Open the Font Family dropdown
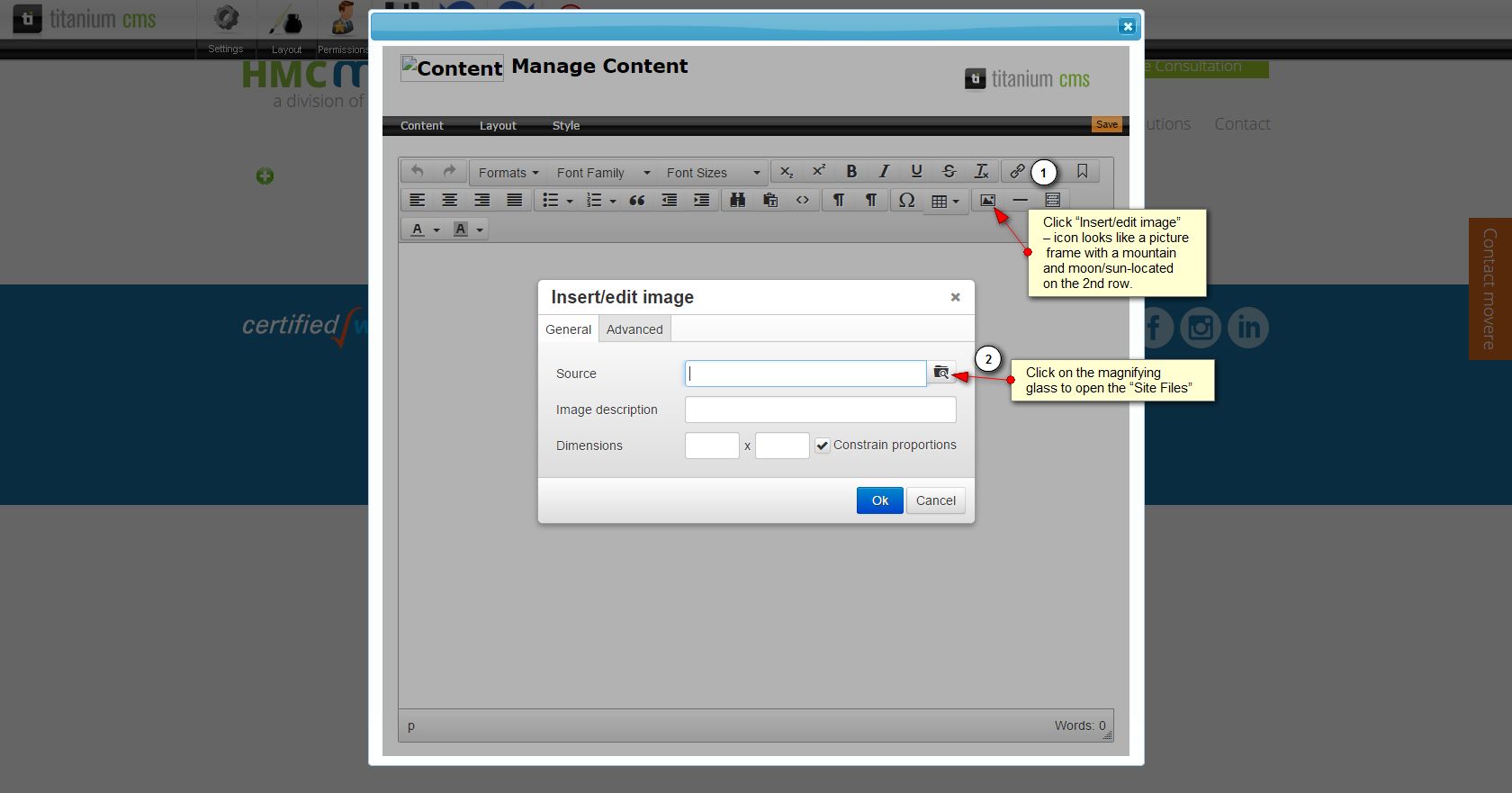1512x793 pixels. (602, 173)
